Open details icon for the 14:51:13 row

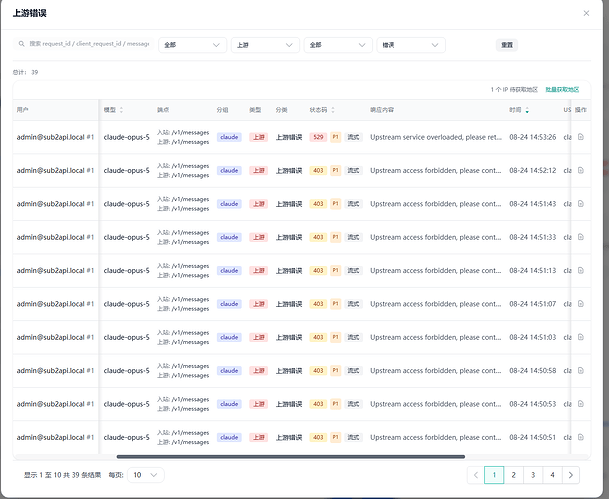[581, 270]
